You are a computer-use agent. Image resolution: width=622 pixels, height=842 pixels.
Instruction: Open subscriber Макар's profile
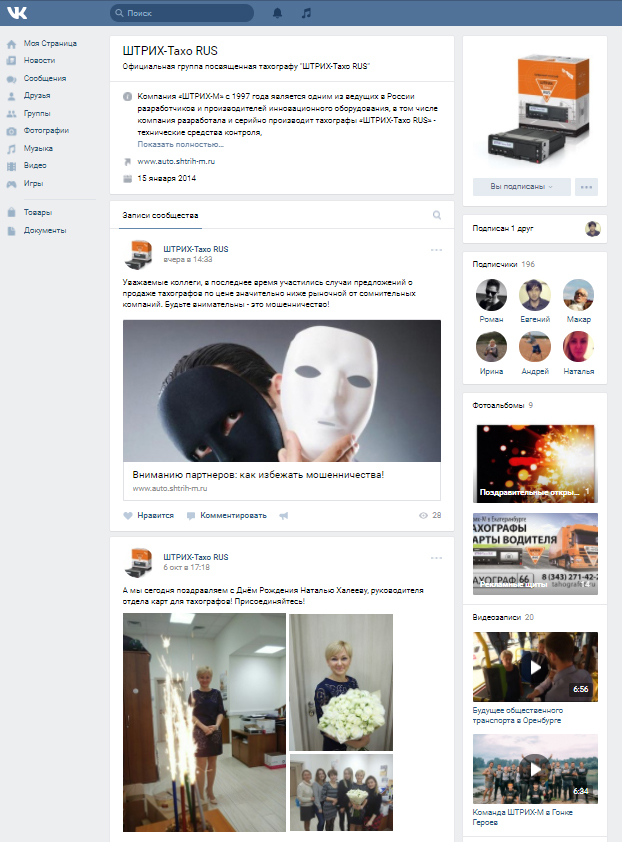578,295
